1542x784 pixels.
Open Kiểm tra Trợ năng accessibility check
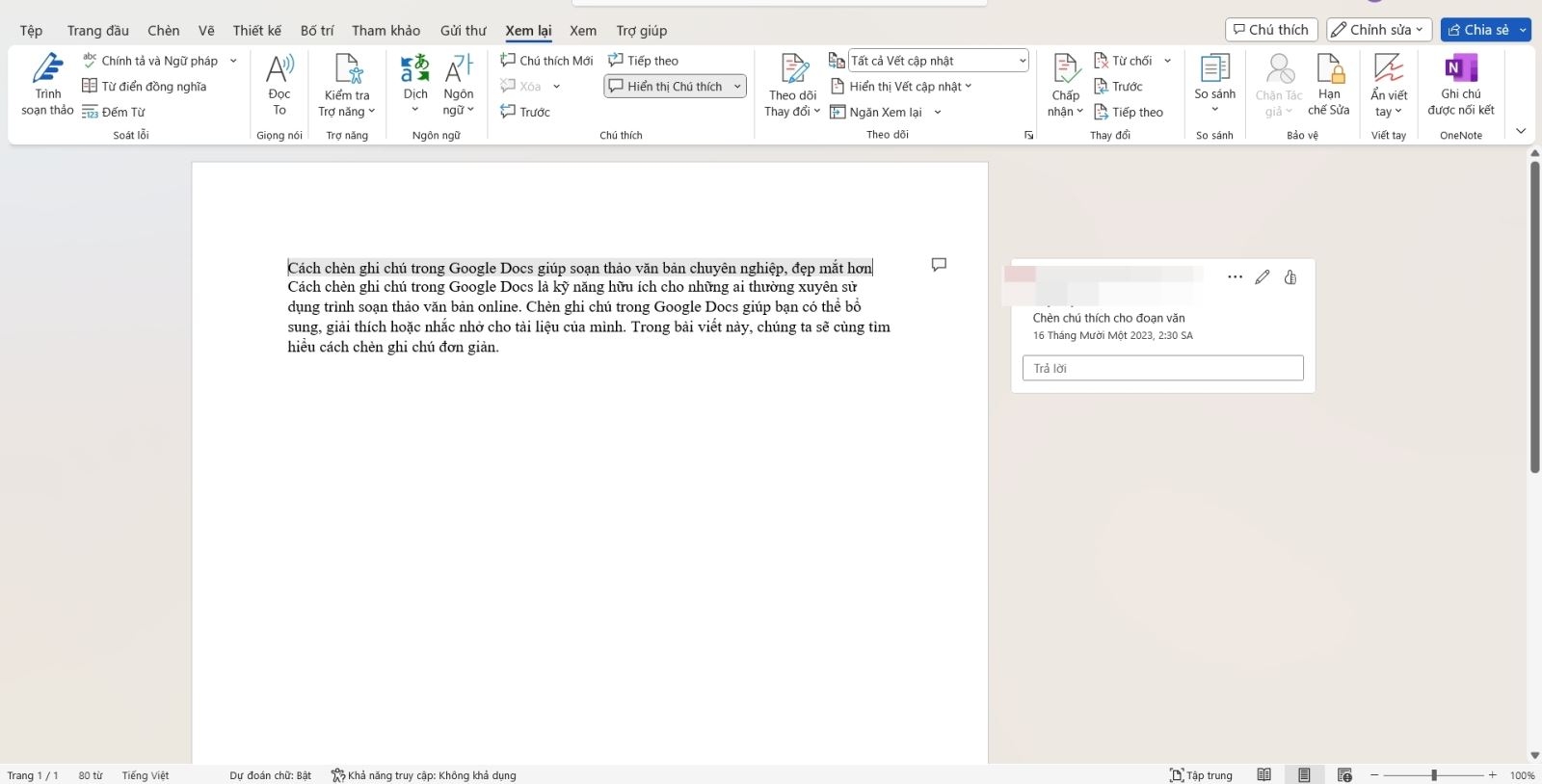(347, 85)
